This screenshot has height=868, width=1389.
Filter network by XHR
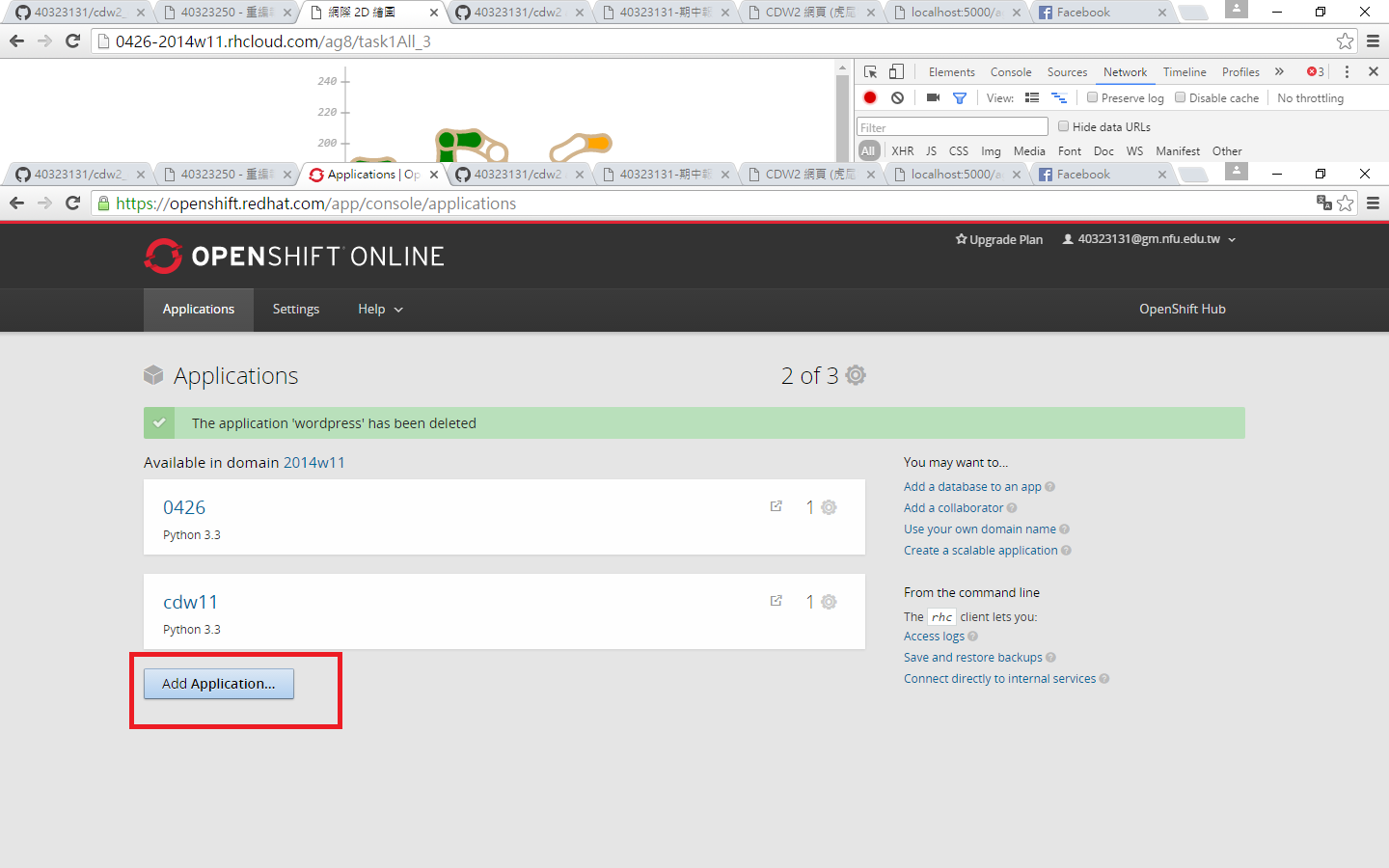click(x=903, y=150)
